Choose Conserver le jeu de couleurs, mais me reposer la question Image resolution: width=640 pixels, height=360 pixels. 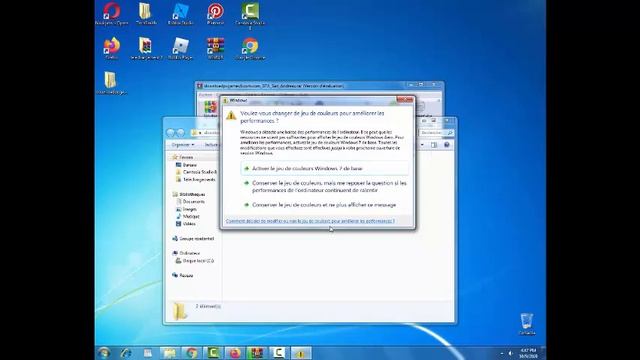(x=324, y=187)
